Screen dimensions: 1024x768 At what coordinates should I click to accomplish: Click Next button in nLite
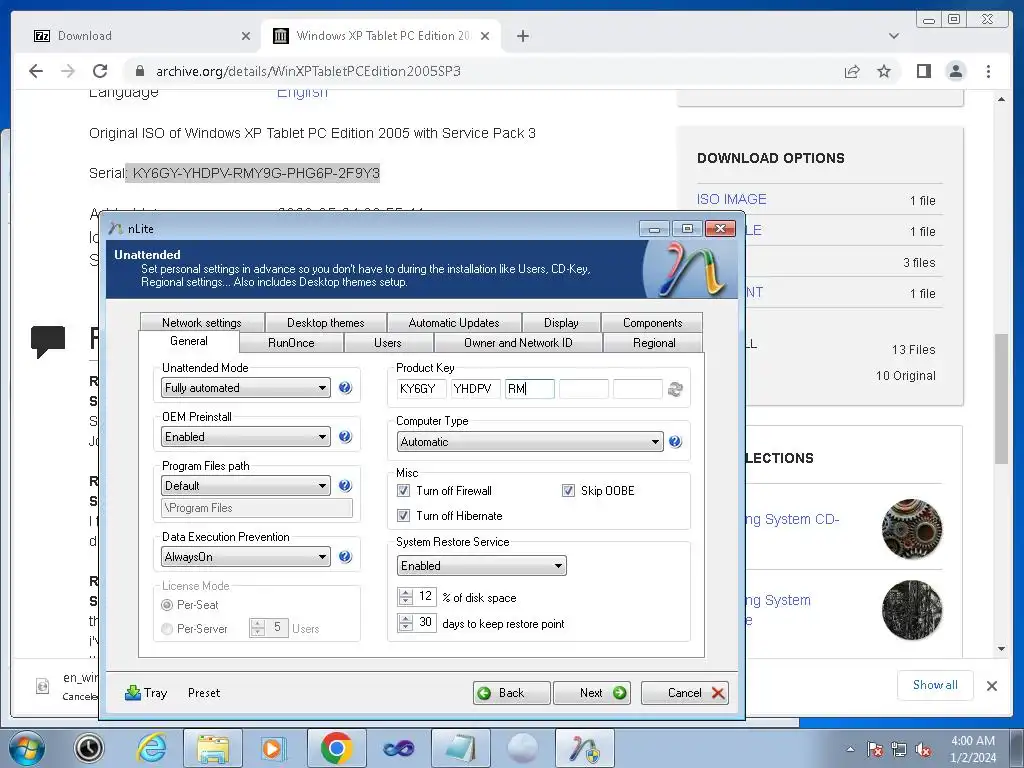point(593,693)
